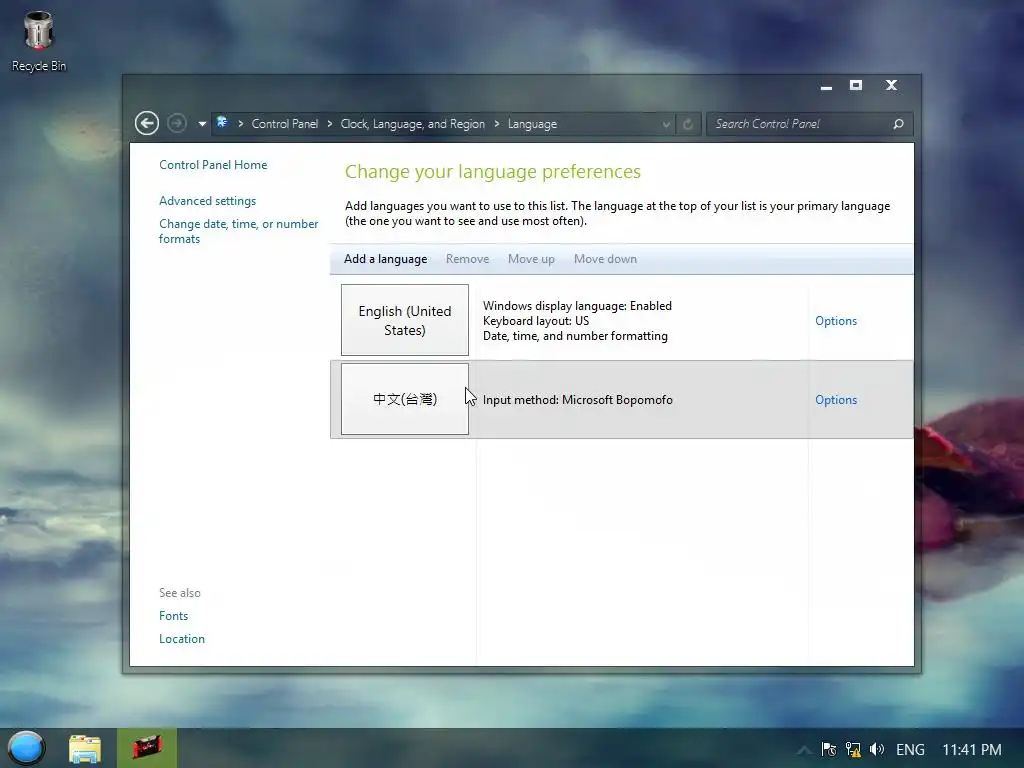Open the Recycle Bin desktop icon
Image resolution: width=1024 pixels, height=768 pixels.
(39, 40)
